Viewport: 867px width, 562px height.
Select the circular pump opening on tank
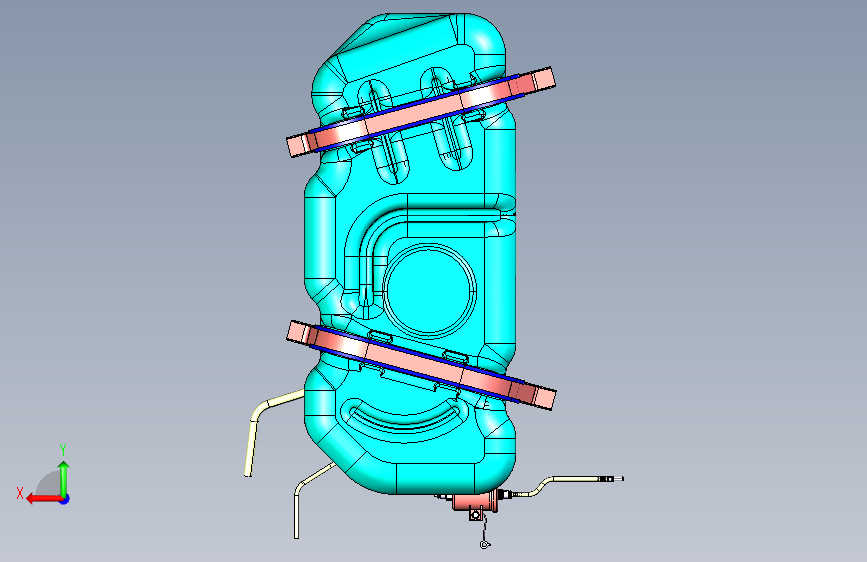tap(430, 290)
